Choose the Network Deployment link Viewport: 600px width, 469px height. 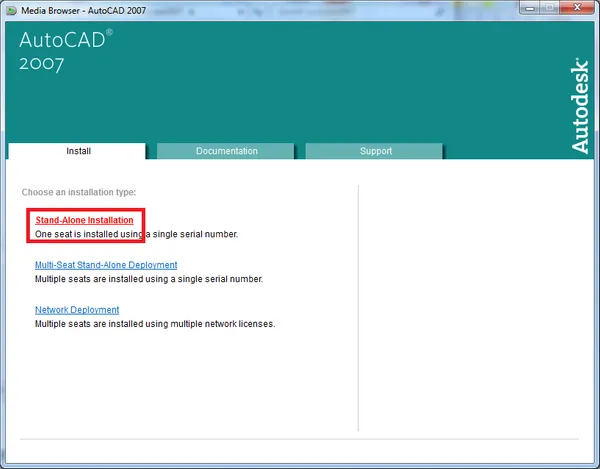click(77, 310)
